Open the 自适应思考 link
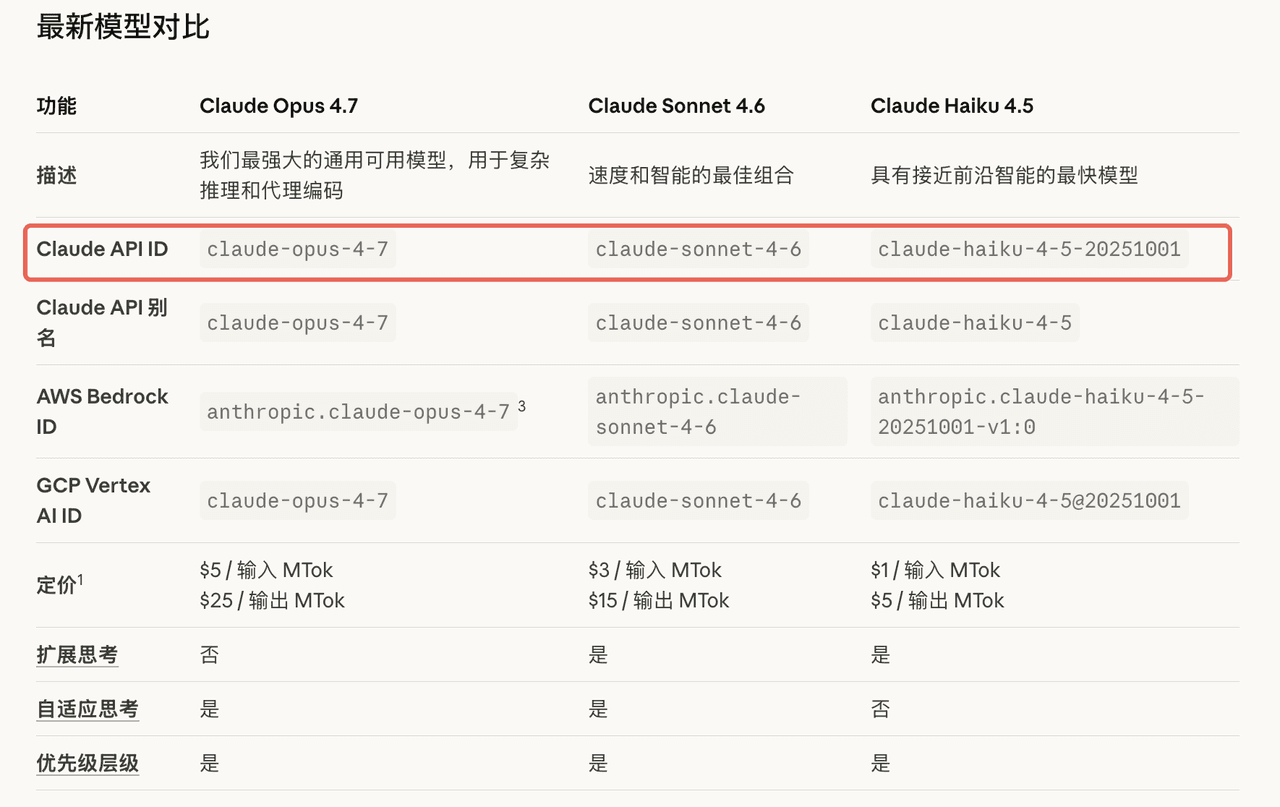Image resolution: width=1280 pixels, height=807 pixels. [87, 709]
